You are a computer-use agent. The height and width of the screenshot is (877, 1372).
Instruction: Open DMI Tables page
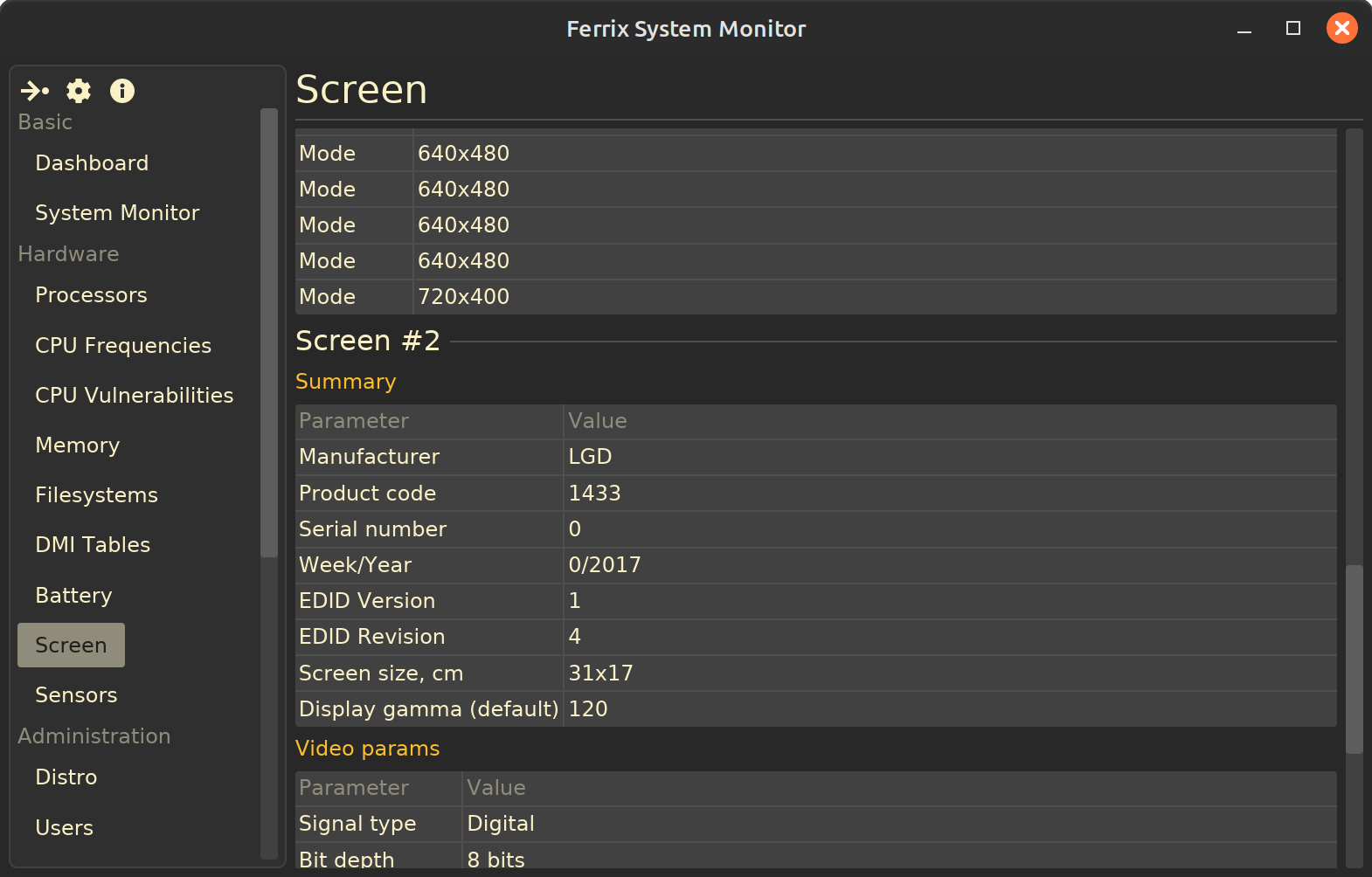(93, 545)
